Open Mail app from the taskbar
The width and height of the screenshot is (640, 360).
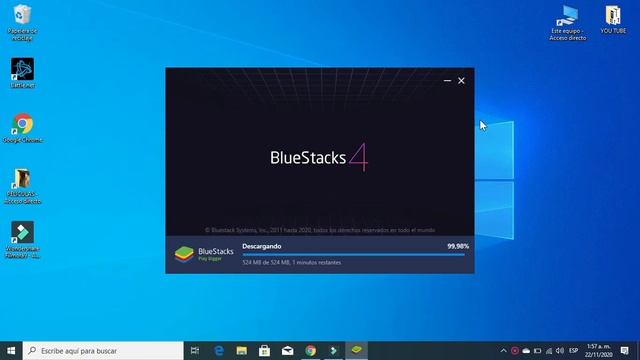point(287,351)
